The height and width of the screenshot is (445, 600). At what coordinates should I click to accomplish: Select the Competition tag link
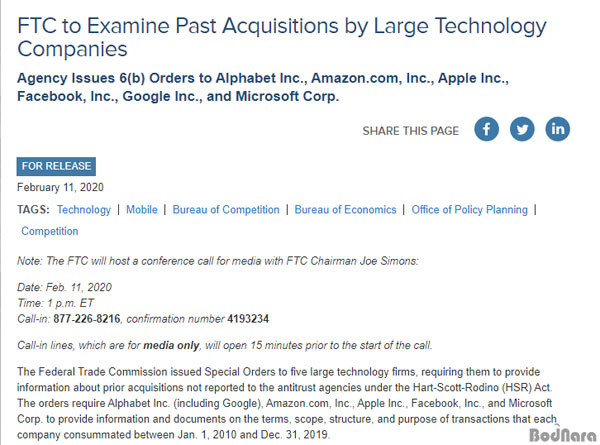click(50, 231)
